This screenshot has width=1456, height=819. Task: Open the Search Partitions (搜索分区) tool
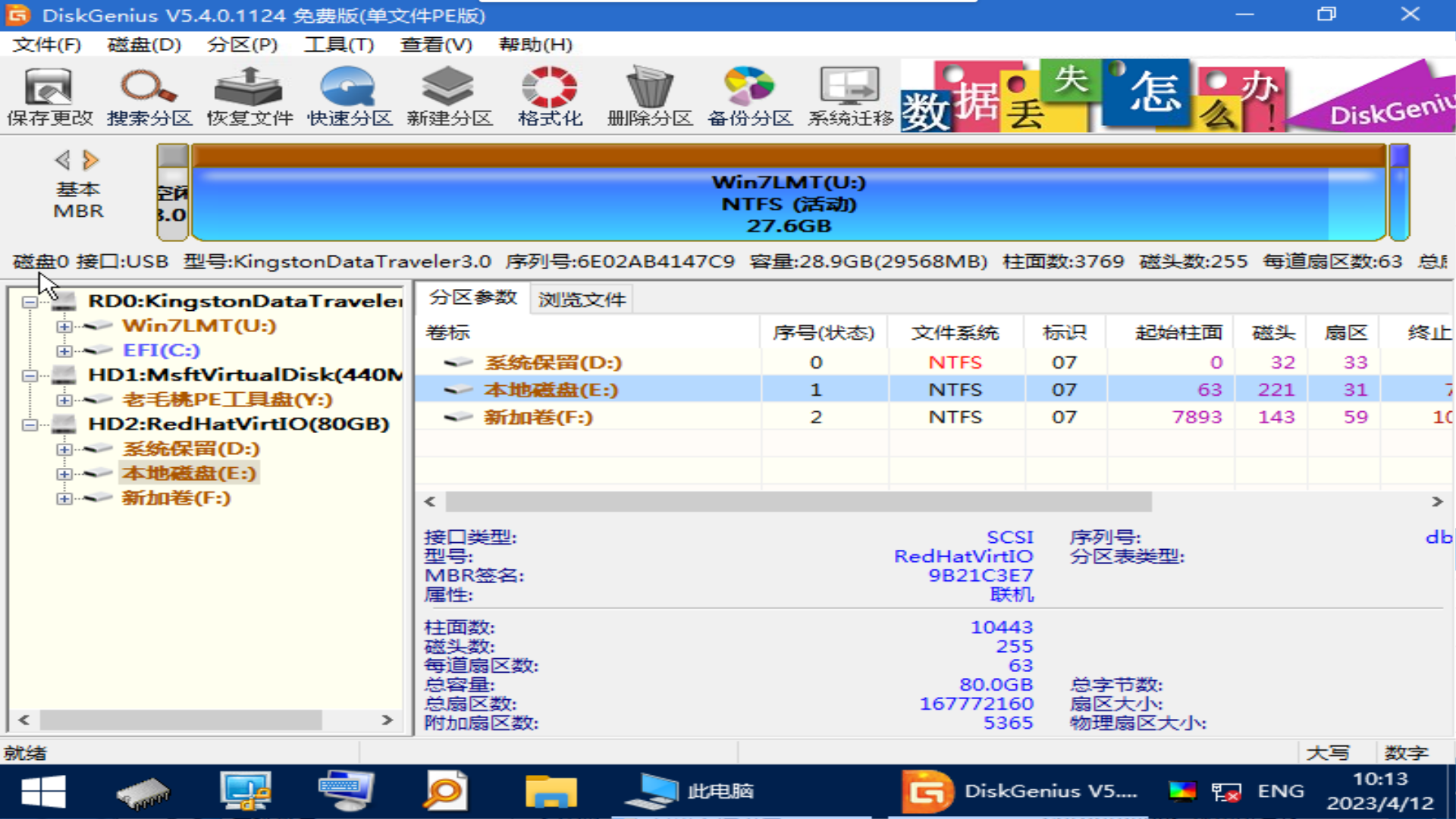tap(149, 97)
